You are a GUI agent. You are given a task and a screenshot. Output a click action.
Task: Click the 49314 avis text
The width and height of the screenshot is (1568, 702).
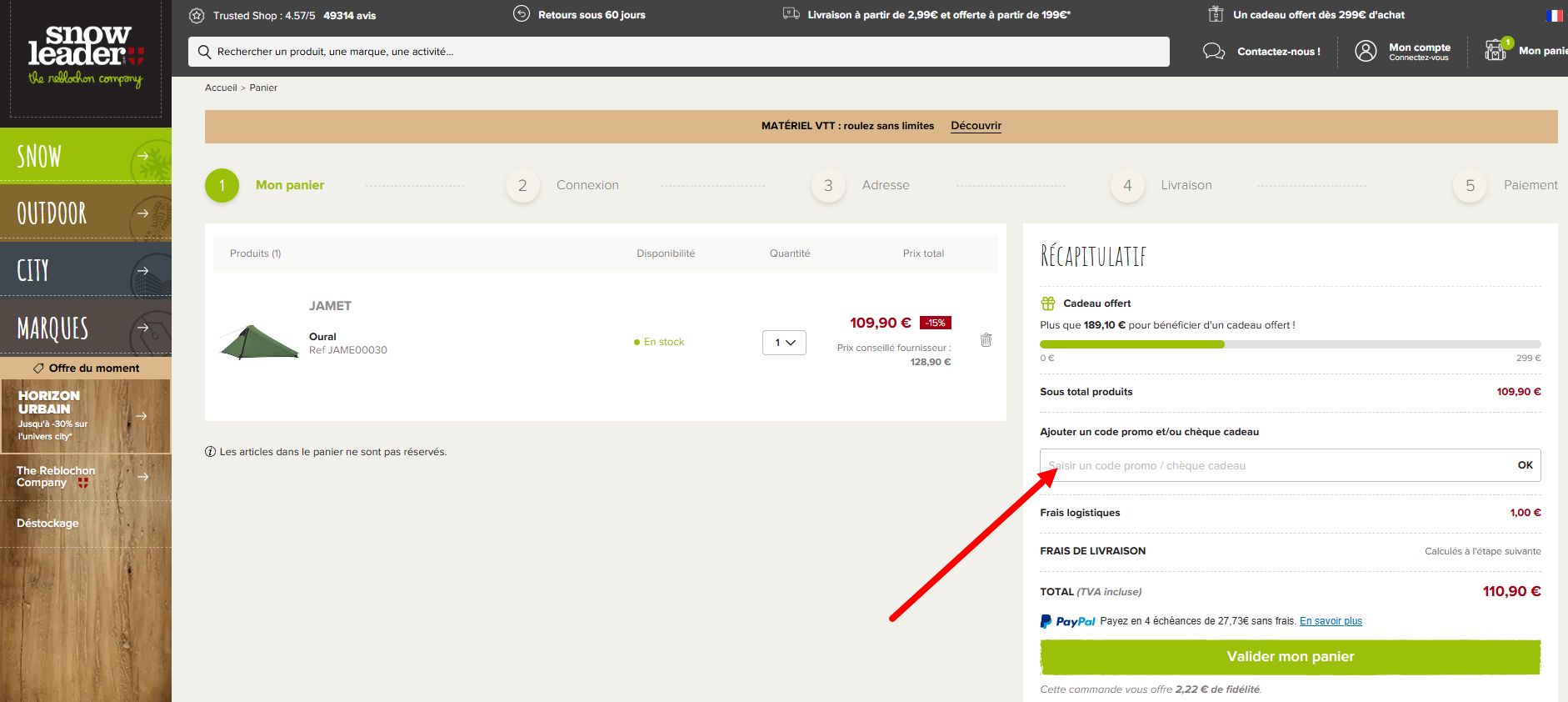pyautogui.click(x=350, y=15)
